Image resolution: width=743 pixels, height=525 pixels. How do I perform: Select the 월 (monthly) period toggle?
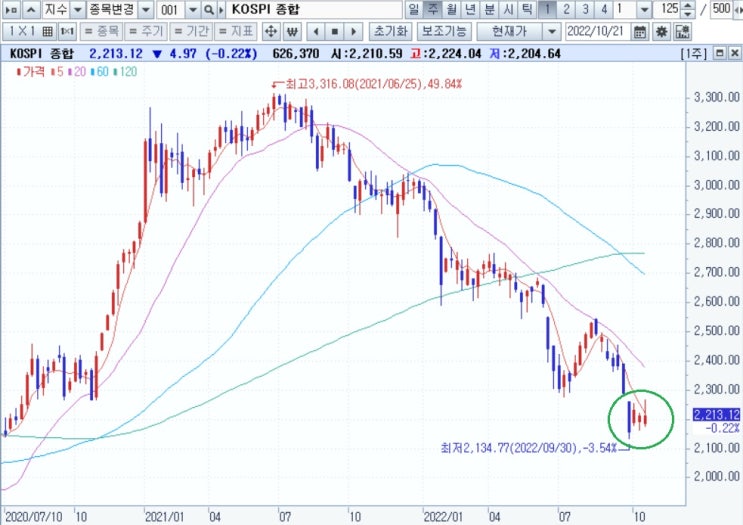click(x=452, y=9)
